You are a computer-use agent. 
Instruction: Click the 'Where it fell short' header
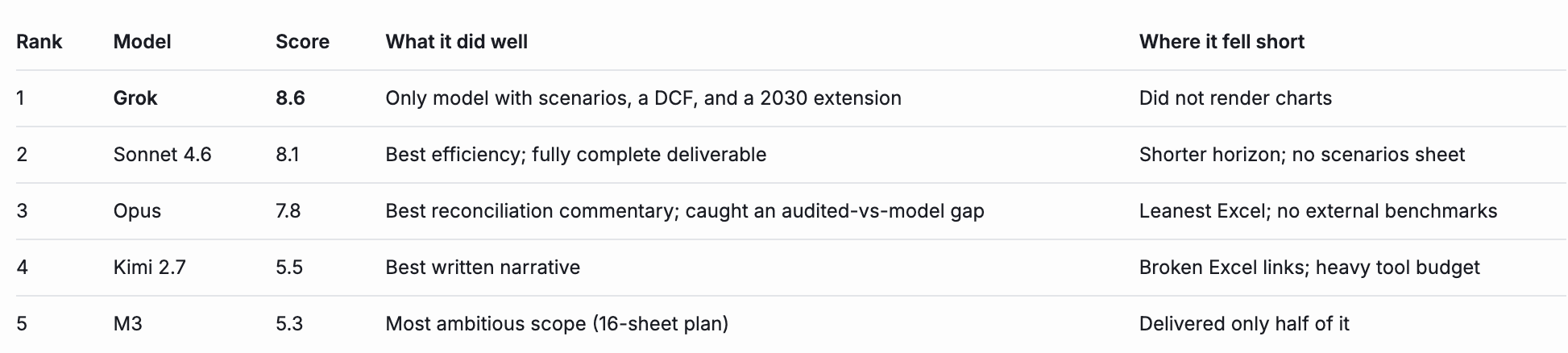[1222, 42]
